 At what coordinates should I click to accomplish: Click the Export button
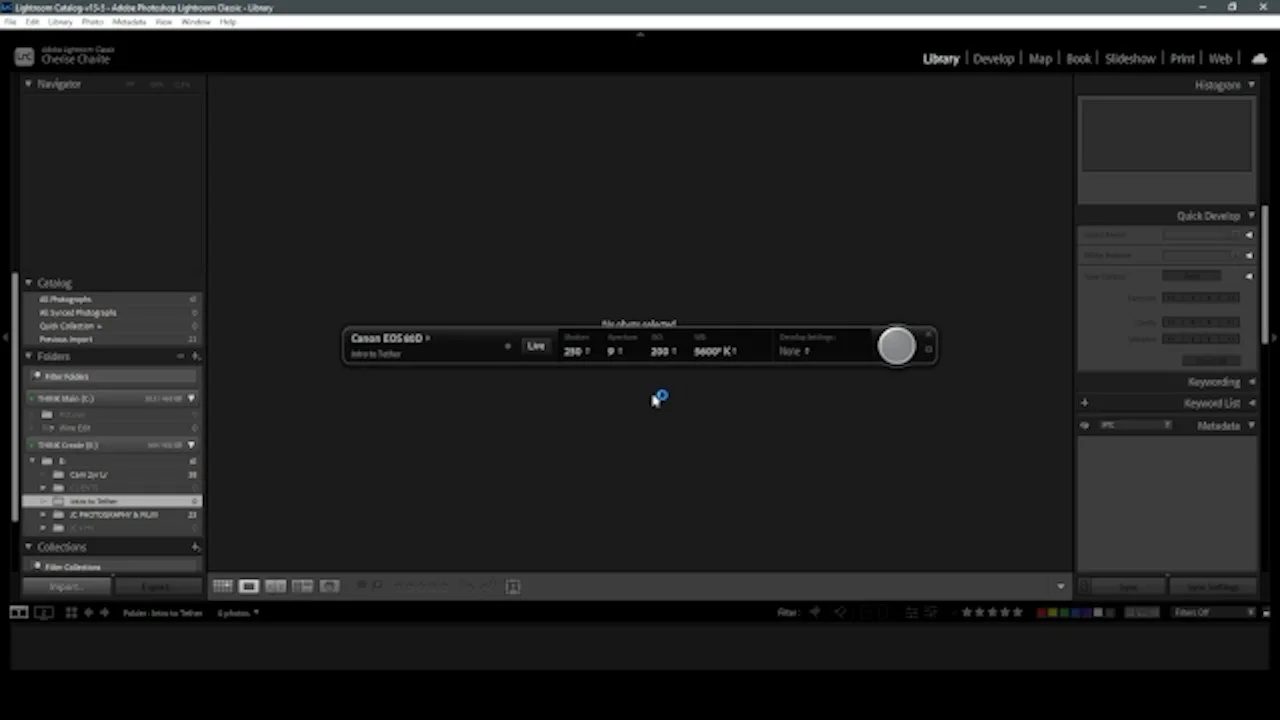(x=157, y=587)
